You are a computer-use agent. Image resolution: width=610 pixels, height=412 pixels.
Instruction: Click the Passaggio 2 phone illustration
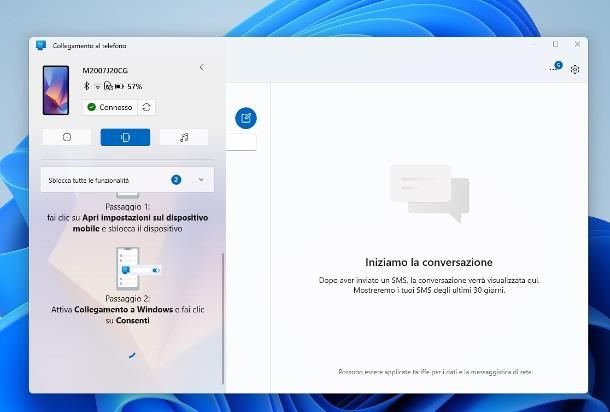coord(138,268)
